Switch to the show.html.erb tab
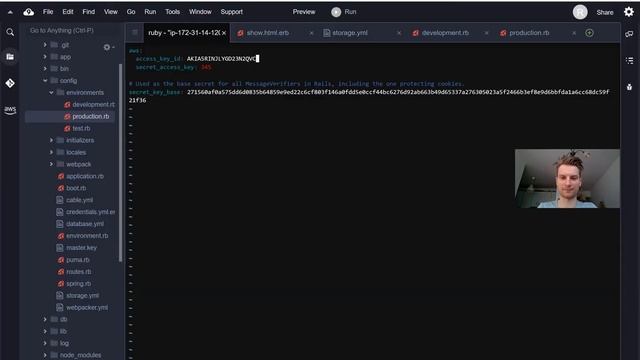The height and width of the screenshot is (360, 640). (268, 33)
